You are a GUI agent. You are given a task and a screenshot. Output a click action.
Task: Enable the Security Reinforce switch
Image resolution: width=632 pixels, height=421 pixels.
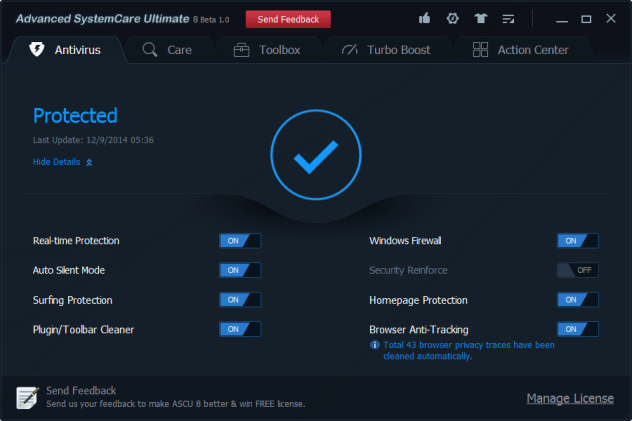point(578,270)
